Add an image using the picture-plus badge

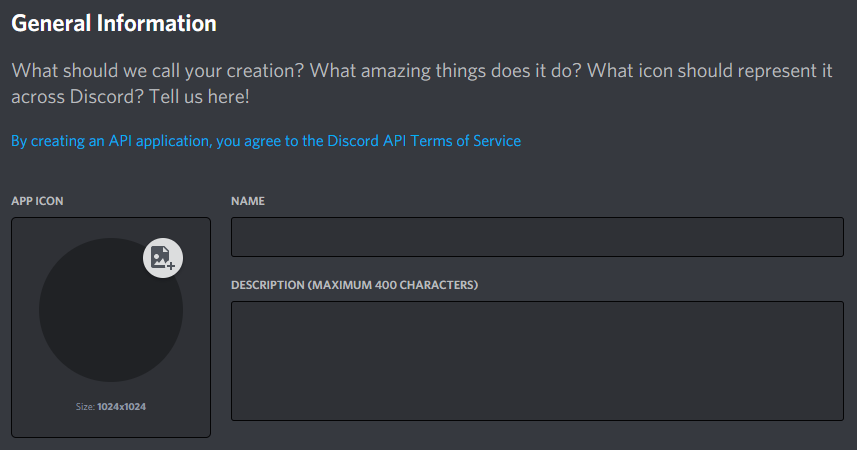tap(163, 258)
